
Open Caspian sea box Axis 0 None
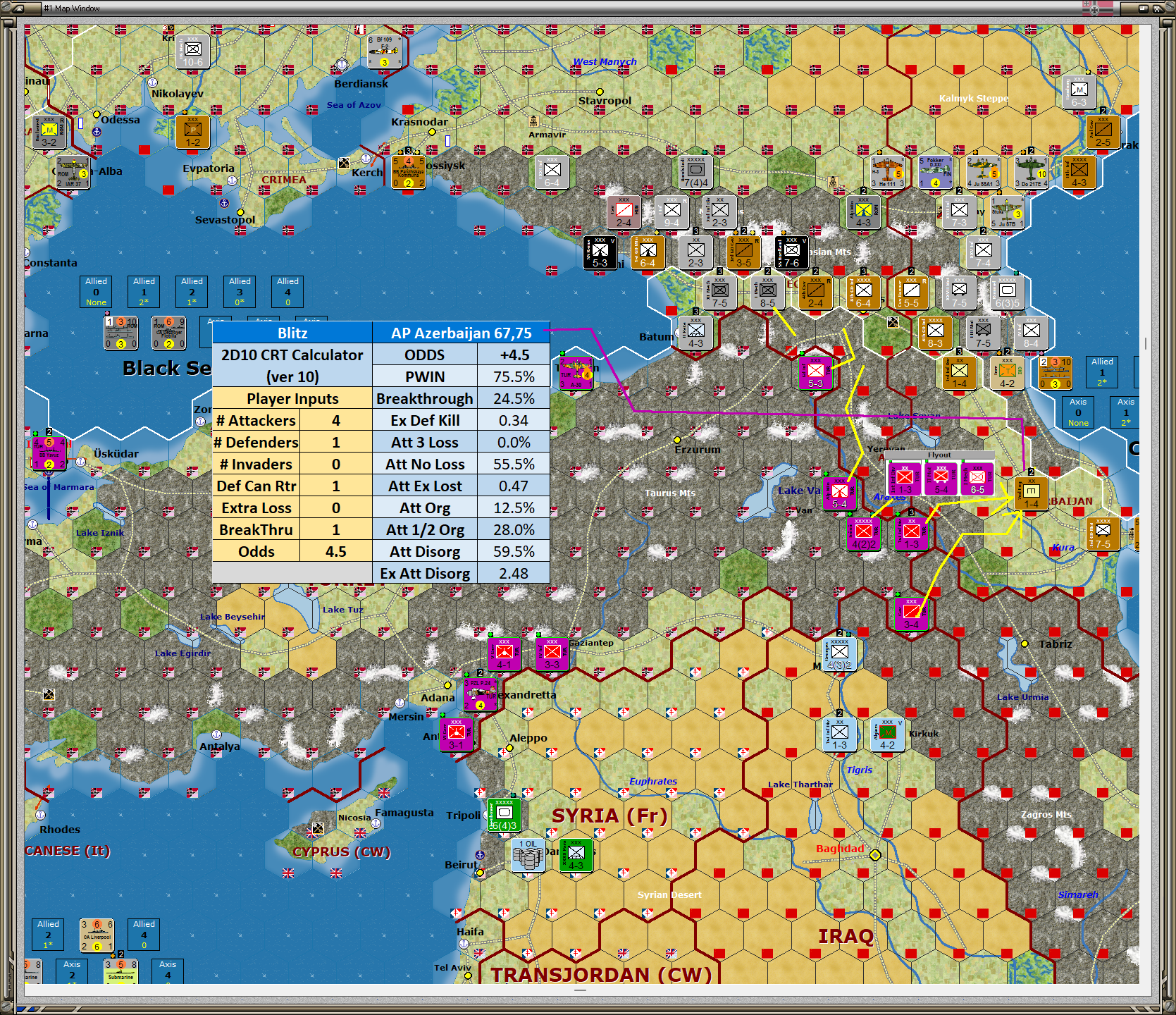(x=1078, y=412)
